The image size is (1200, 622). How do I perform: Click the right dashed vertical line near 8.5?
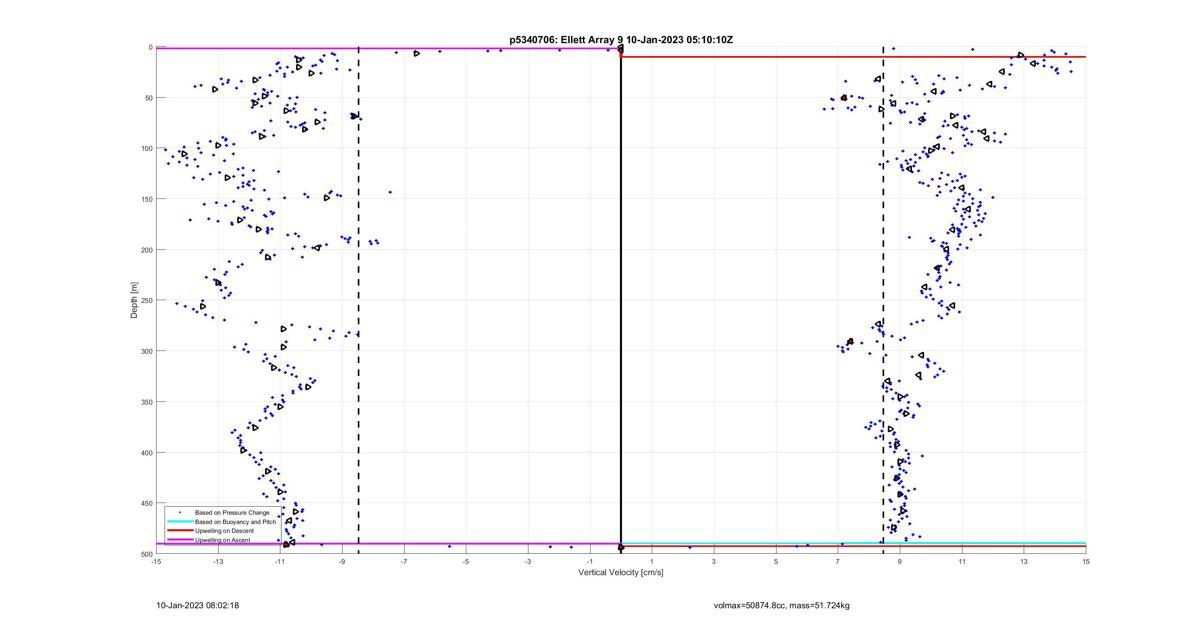[x=883, y=300]
